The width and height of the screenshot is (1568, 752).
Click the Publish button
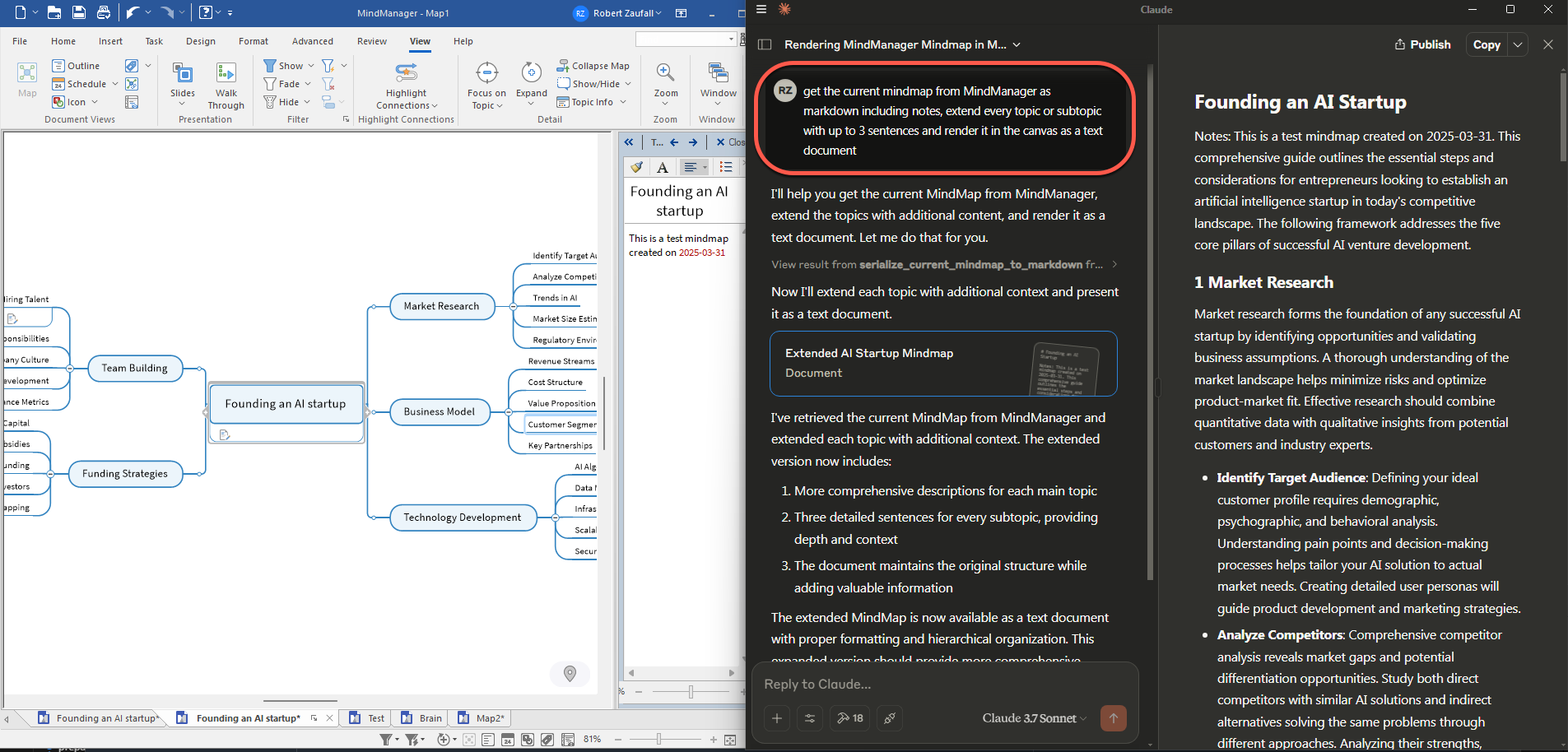pos(1422,44)
